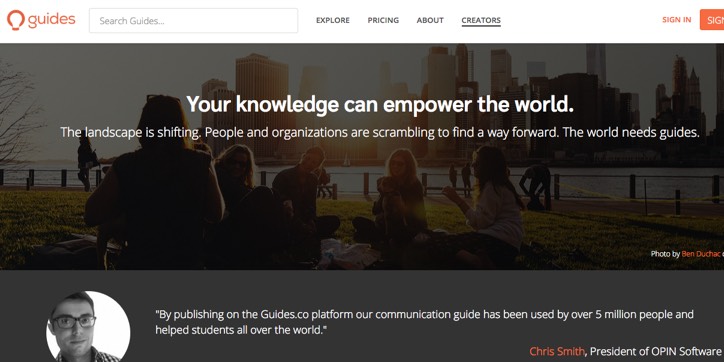Click headline 'Your knowledge can empower the world.'
This screenshot has width=724, height=362.
pos(380,104)
